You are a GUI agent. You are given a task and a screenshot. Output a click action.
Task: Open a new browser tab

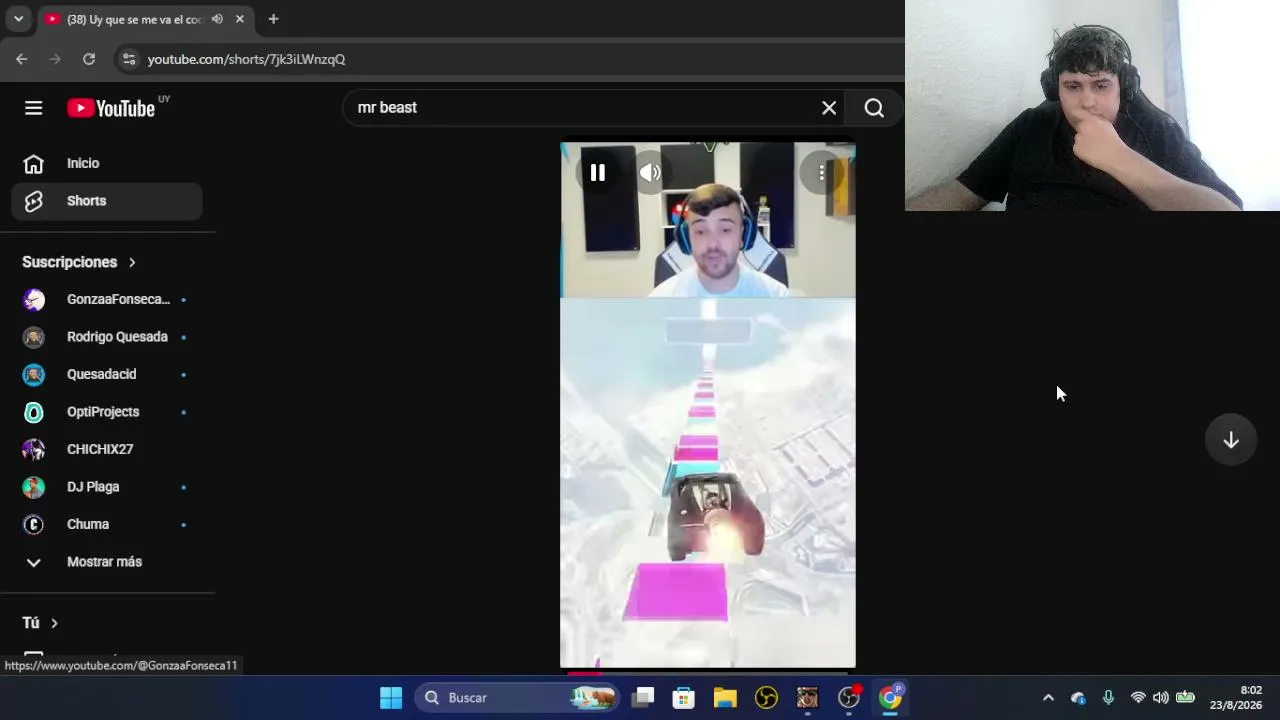point(273,19)
